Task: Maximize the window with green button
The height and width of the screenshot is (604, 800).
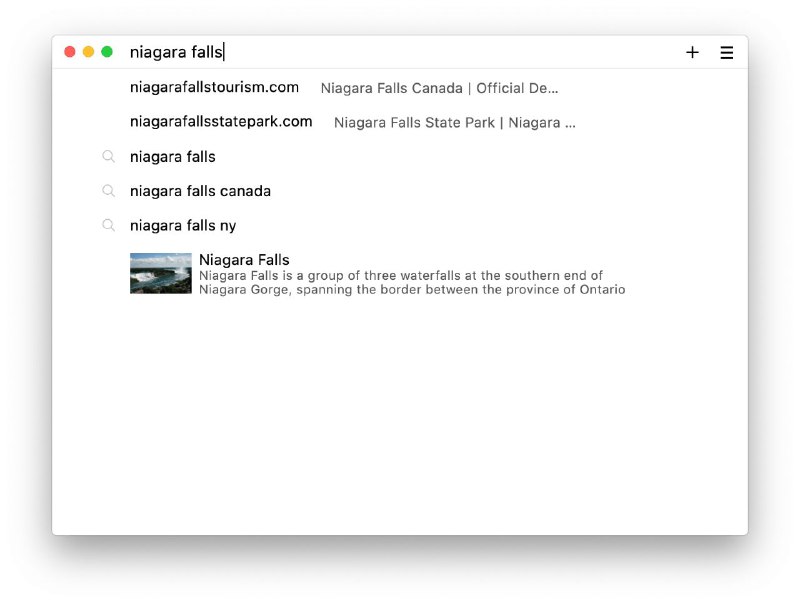Action: click(107, 52)
